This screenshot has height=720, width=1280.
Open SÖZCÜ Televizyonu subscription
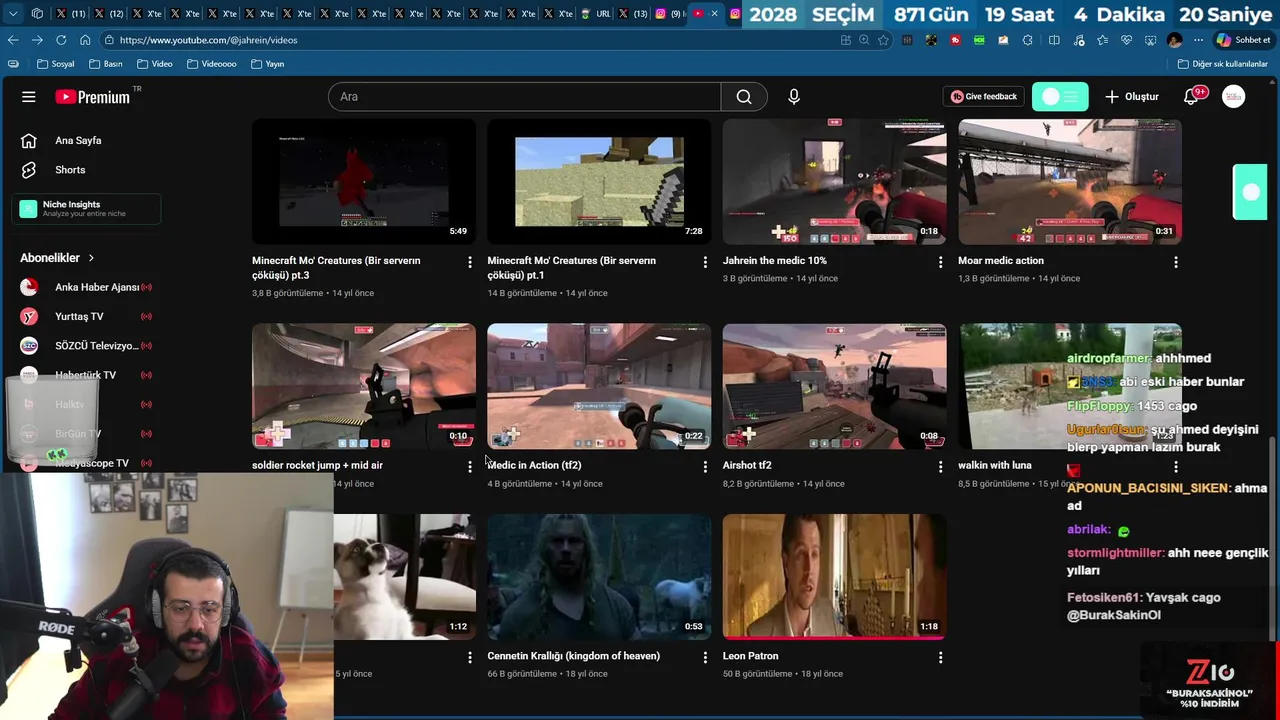tap(86, 346)
